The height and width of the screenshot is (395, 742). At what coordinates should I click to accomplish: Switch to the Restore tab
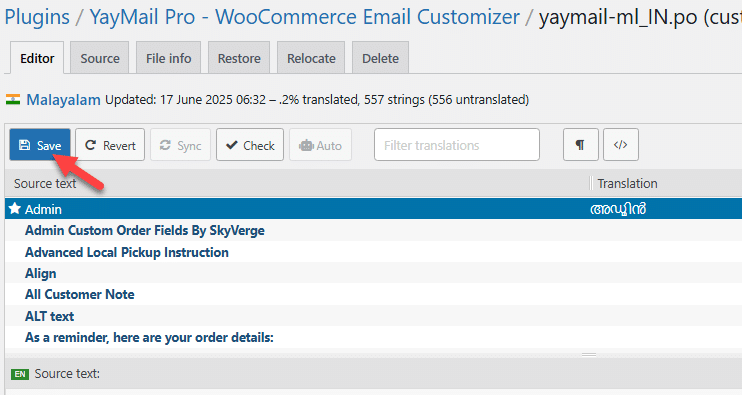coord(239,58)
